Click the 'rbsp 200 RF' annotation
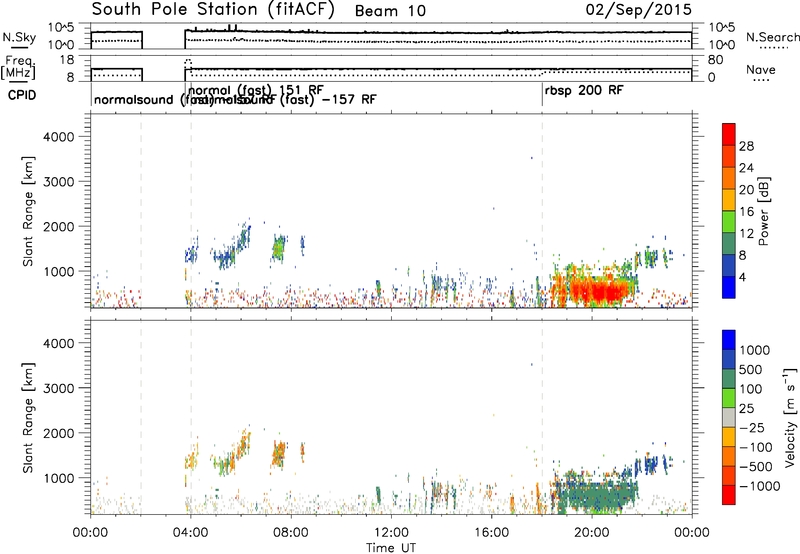This screenshot has width=800, height=554. (x=584, y=90)
